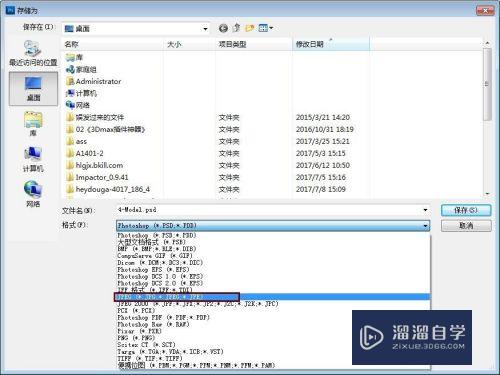The image size is (500, 375).
Task: Click the date 2017/6/12 10:50
Action: pyautogui.click(x=323, y=165)
